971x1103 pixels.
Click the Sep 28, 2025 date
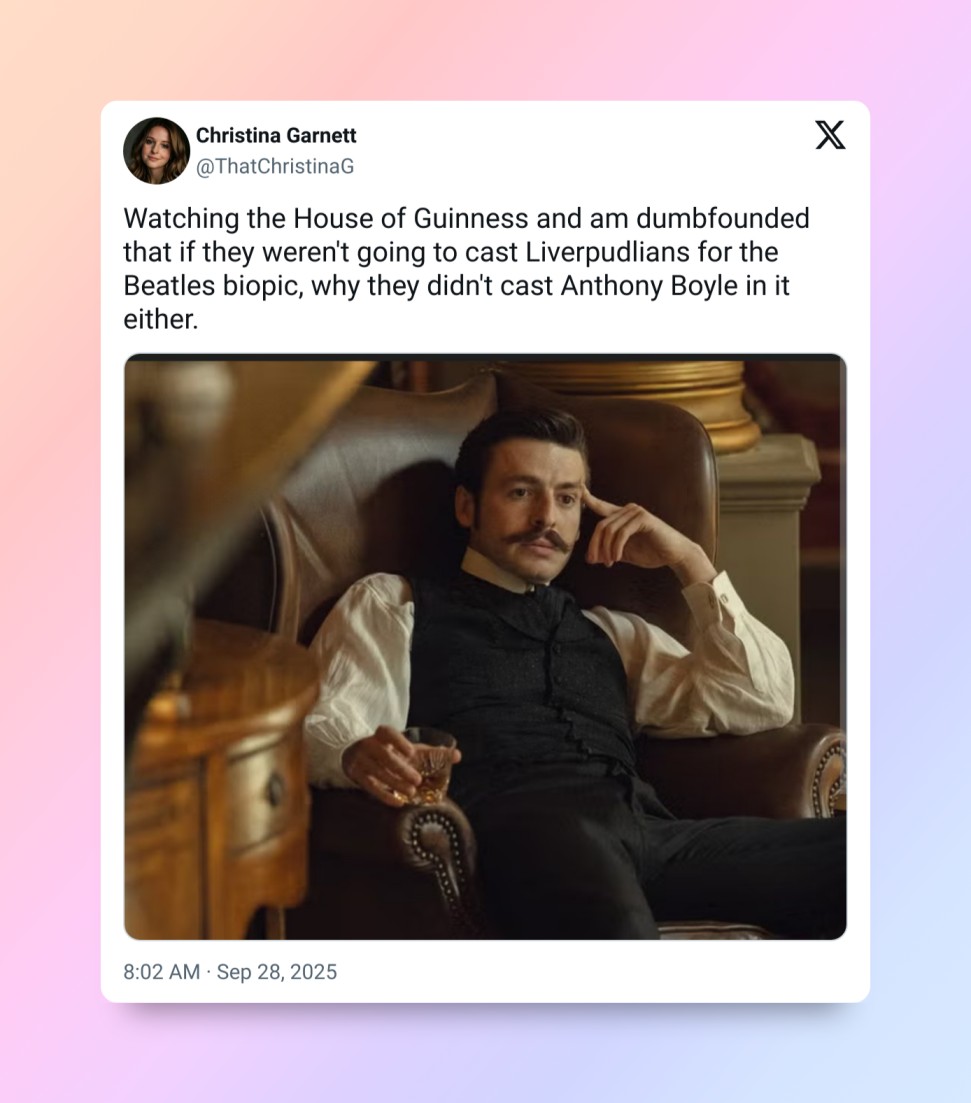(277, 971)
